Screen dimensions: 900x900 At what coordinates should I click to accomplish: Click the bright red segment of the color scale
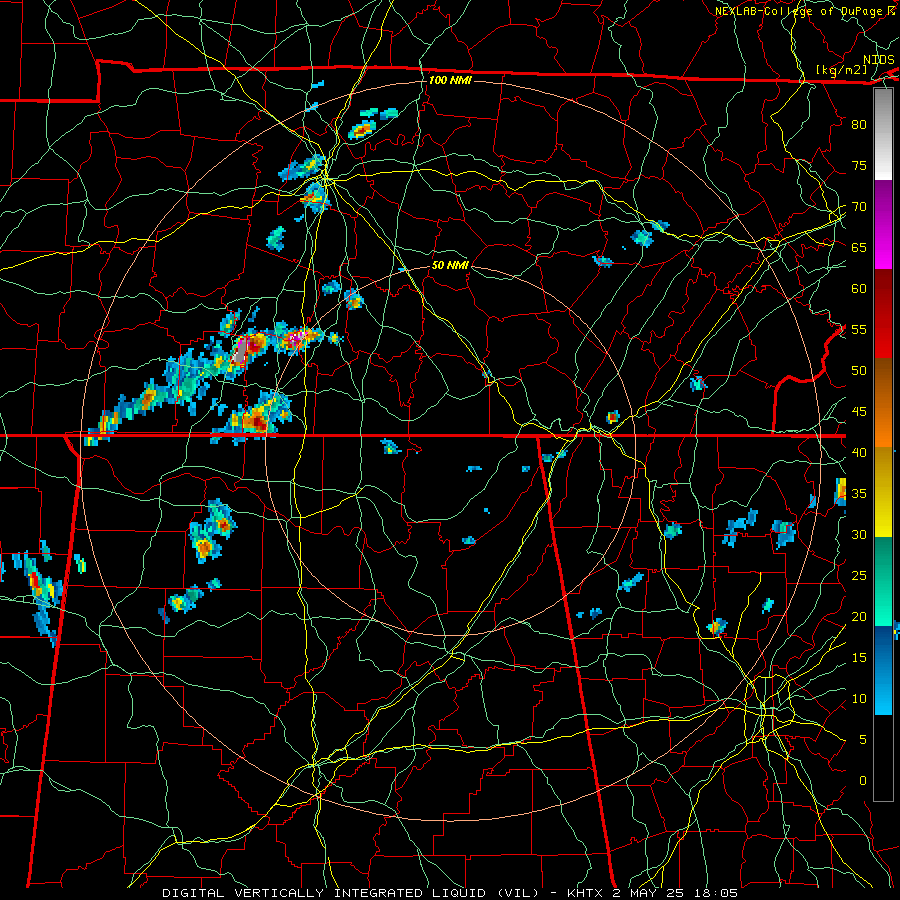(x=883, y=338)
